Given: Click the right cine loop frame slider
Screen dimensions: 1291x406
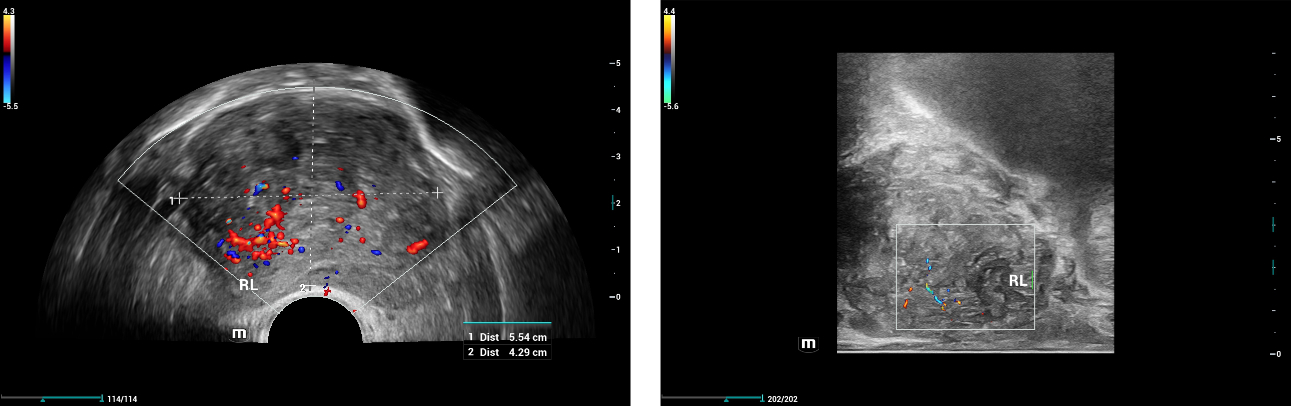Looking at the screenshot, I should (712, 399).
